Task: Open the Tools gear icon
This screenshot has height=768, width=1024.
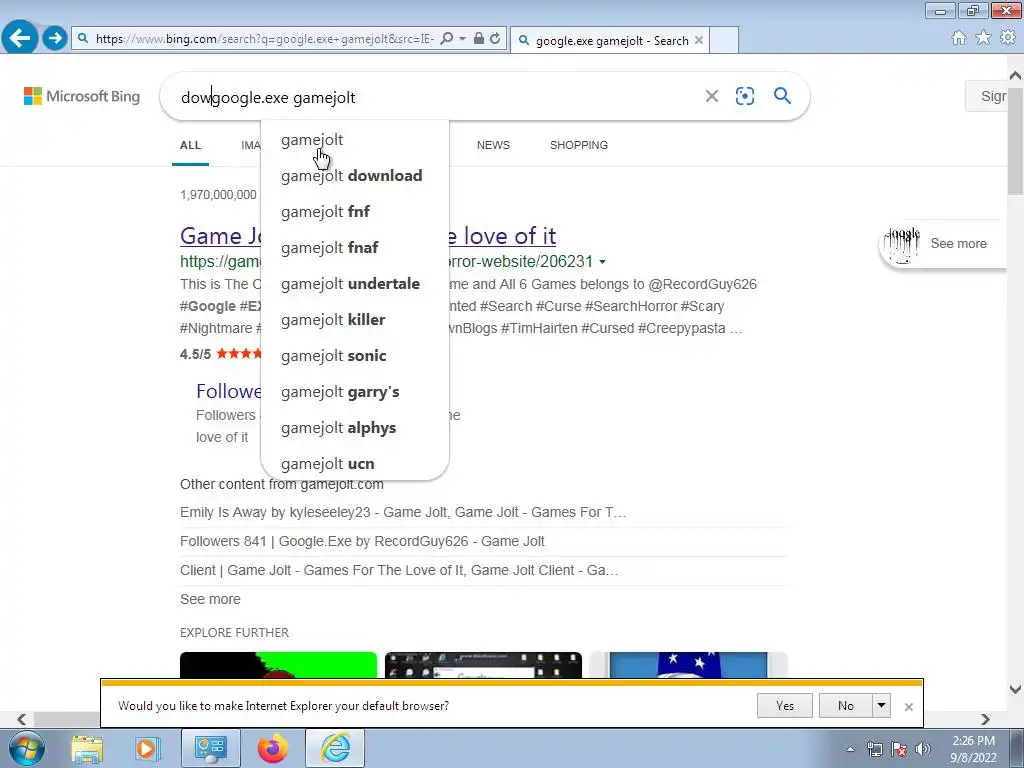Action: tap(1008, 38)
